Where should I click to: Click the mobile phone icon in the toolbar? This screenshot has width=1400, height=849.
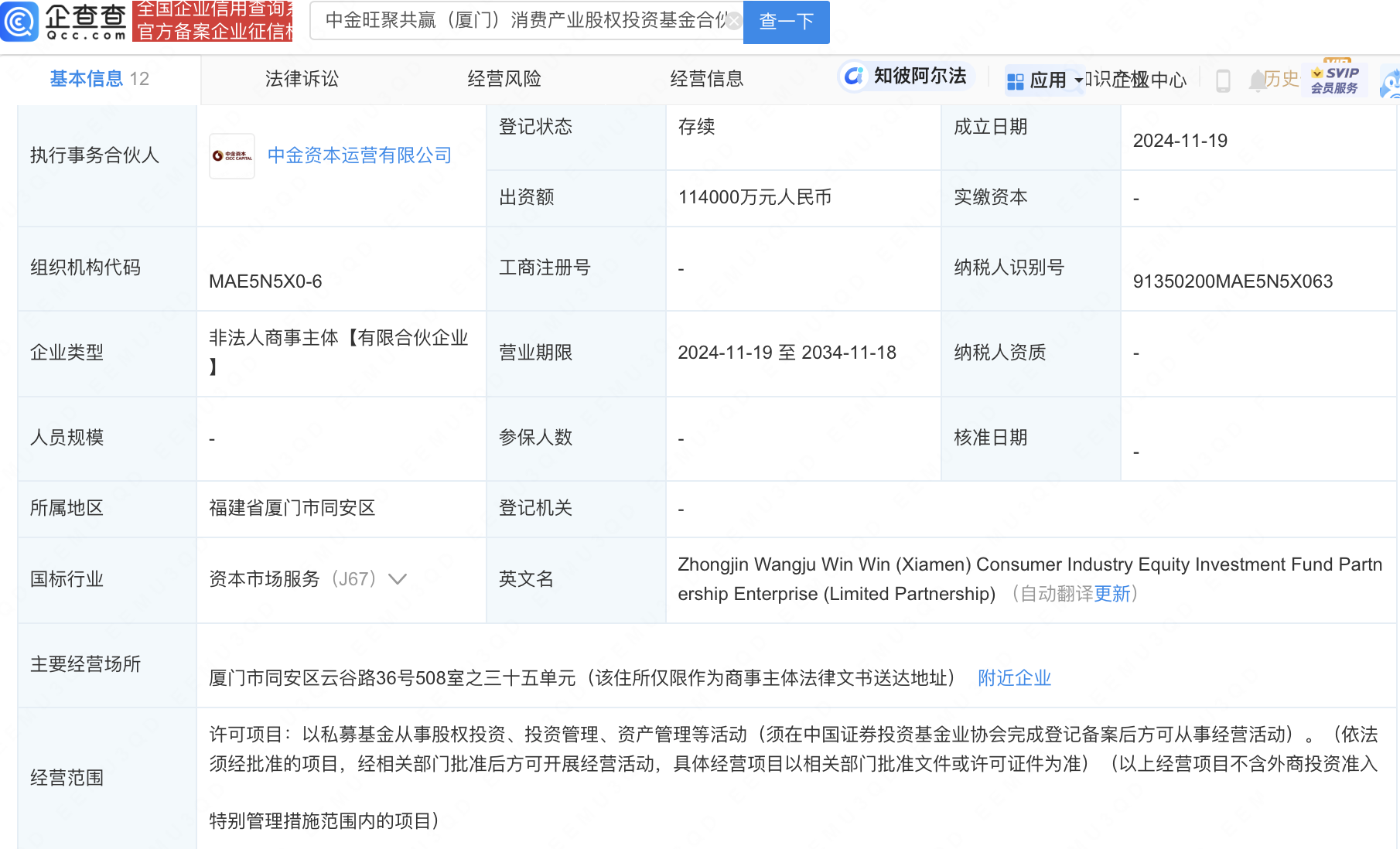pyautogui.click(x=1223, y=80)
